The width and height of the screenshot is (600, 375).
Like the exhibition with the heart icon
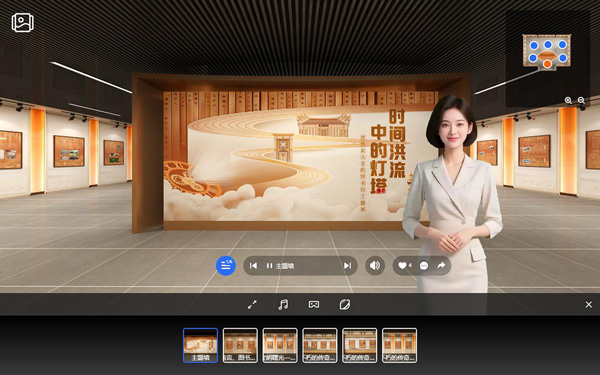[x=402, y=266]
